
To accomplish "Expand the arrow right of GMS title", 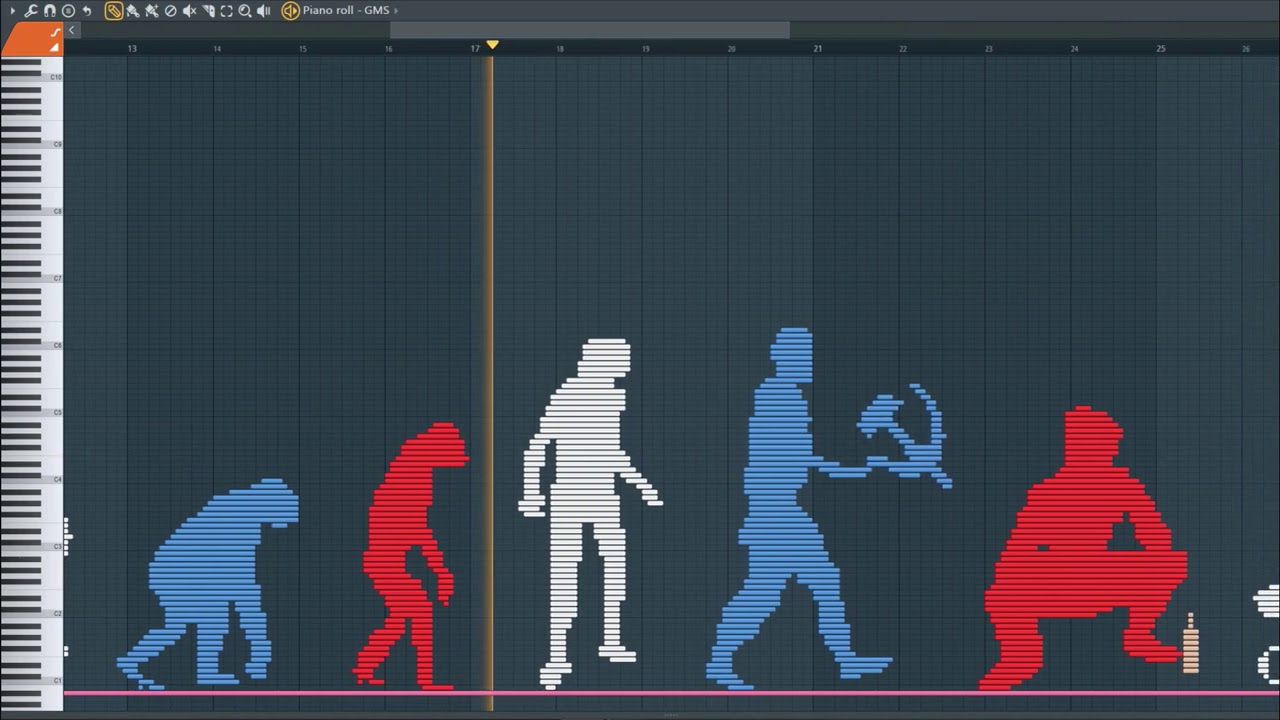I will (396, 10).
